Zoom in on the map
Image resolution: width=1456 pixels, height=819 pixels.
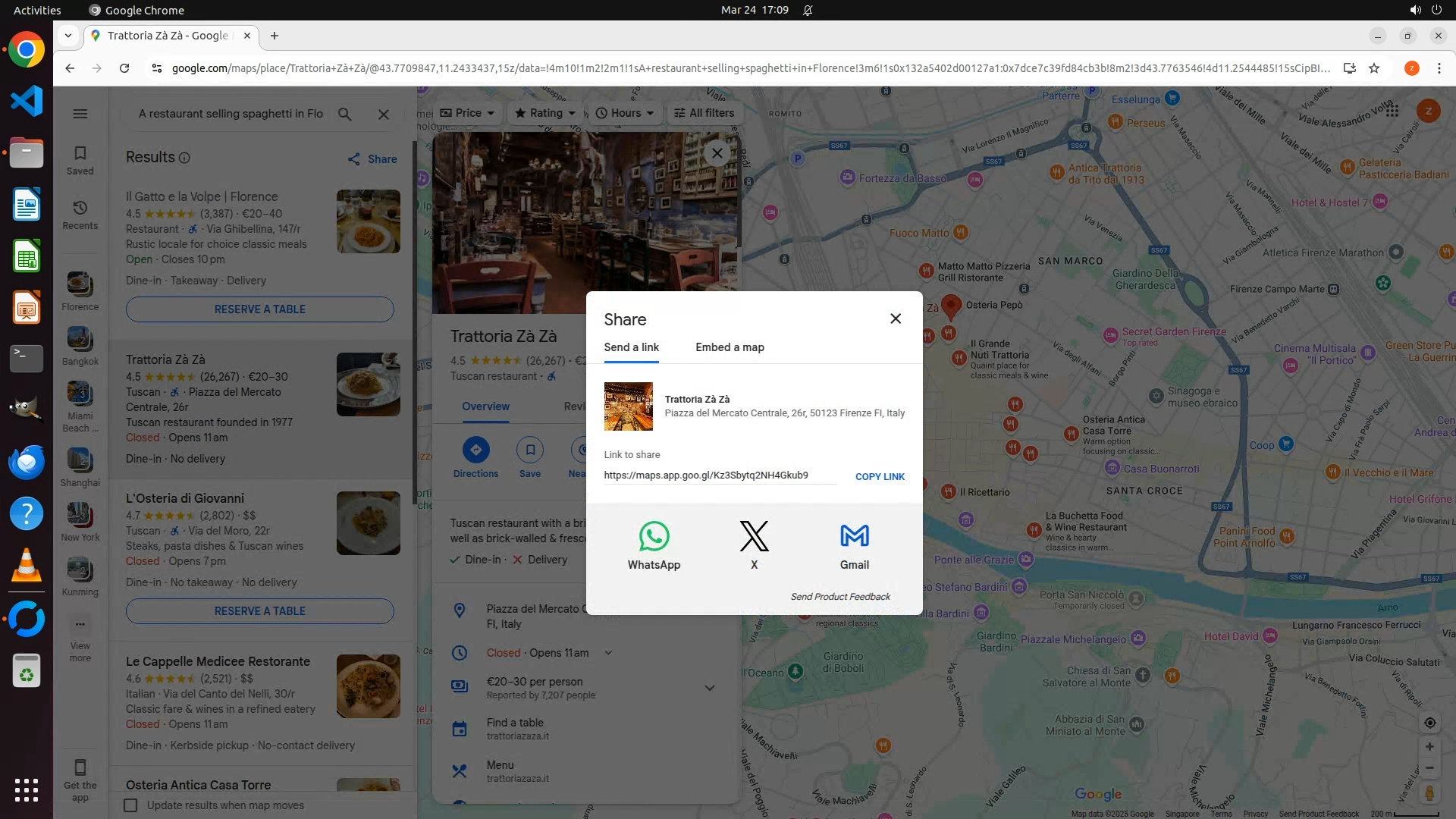[1429, 746]
